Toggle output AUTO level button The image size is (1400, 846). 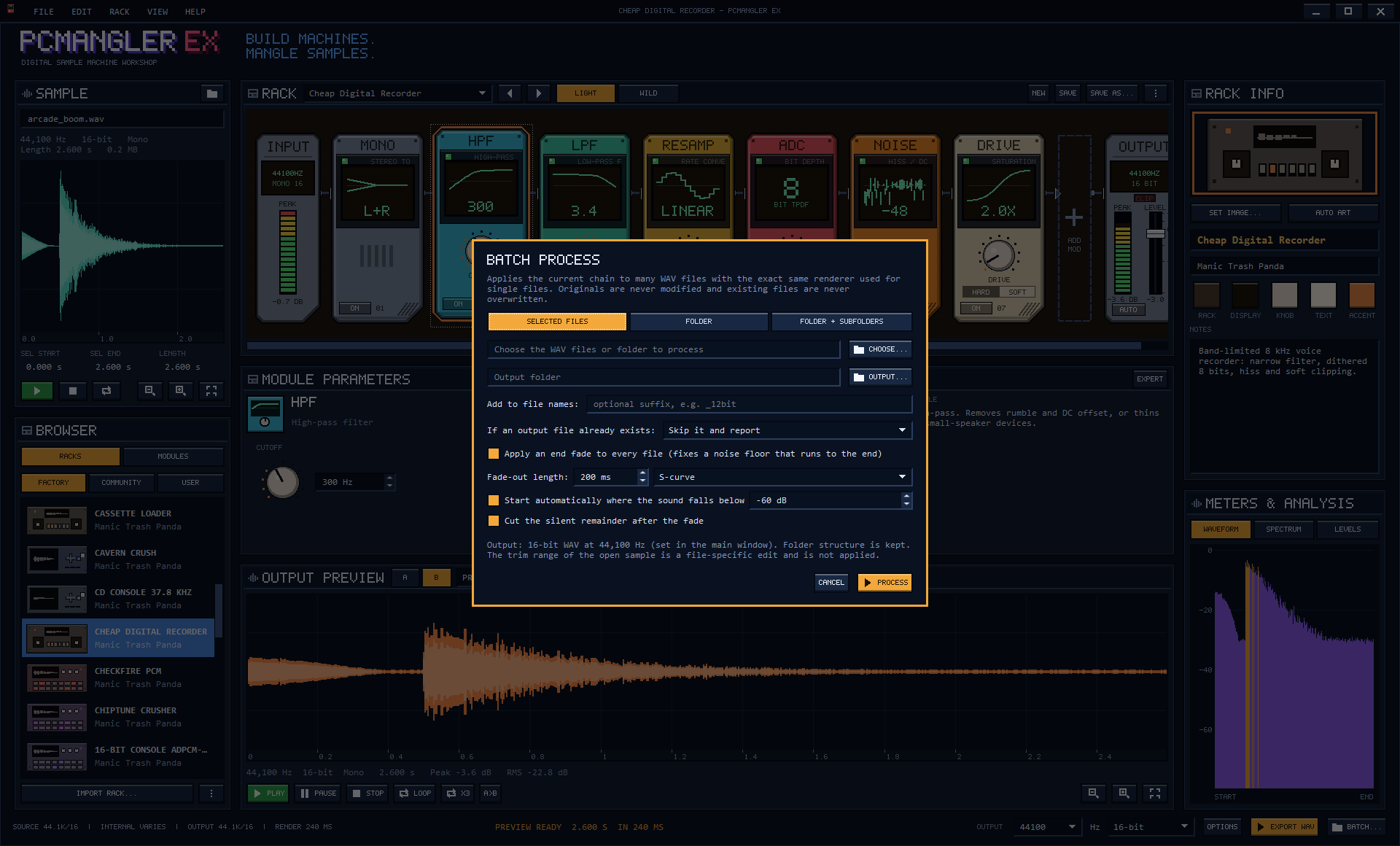[1128, 310]
